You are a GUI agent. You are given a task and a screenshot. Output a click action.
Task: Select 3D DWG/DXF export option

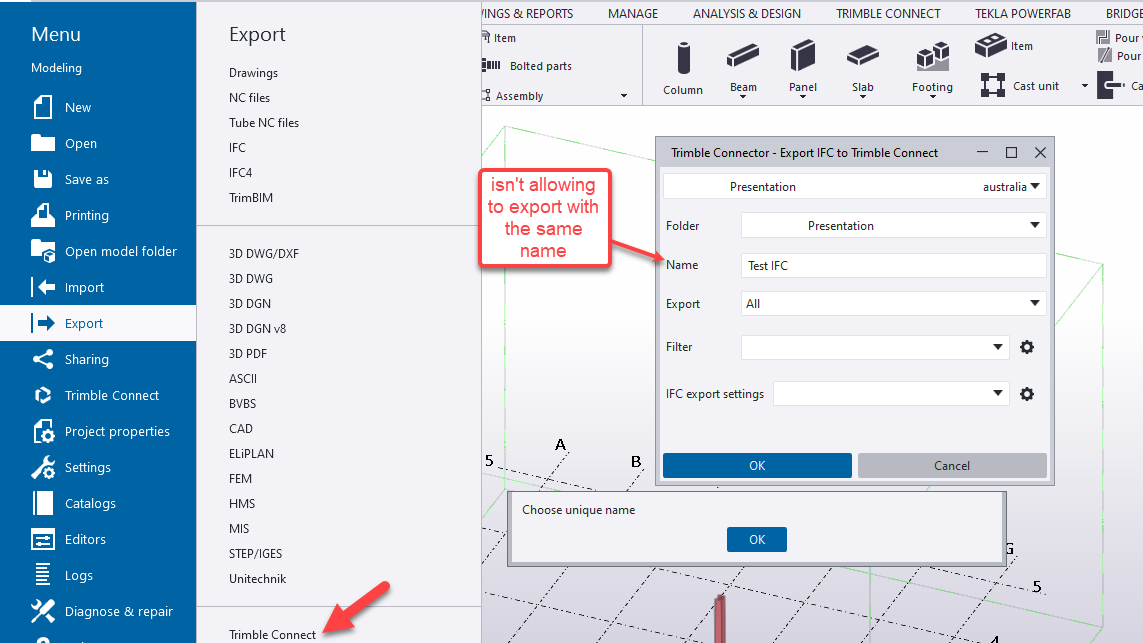click(264, 254)
